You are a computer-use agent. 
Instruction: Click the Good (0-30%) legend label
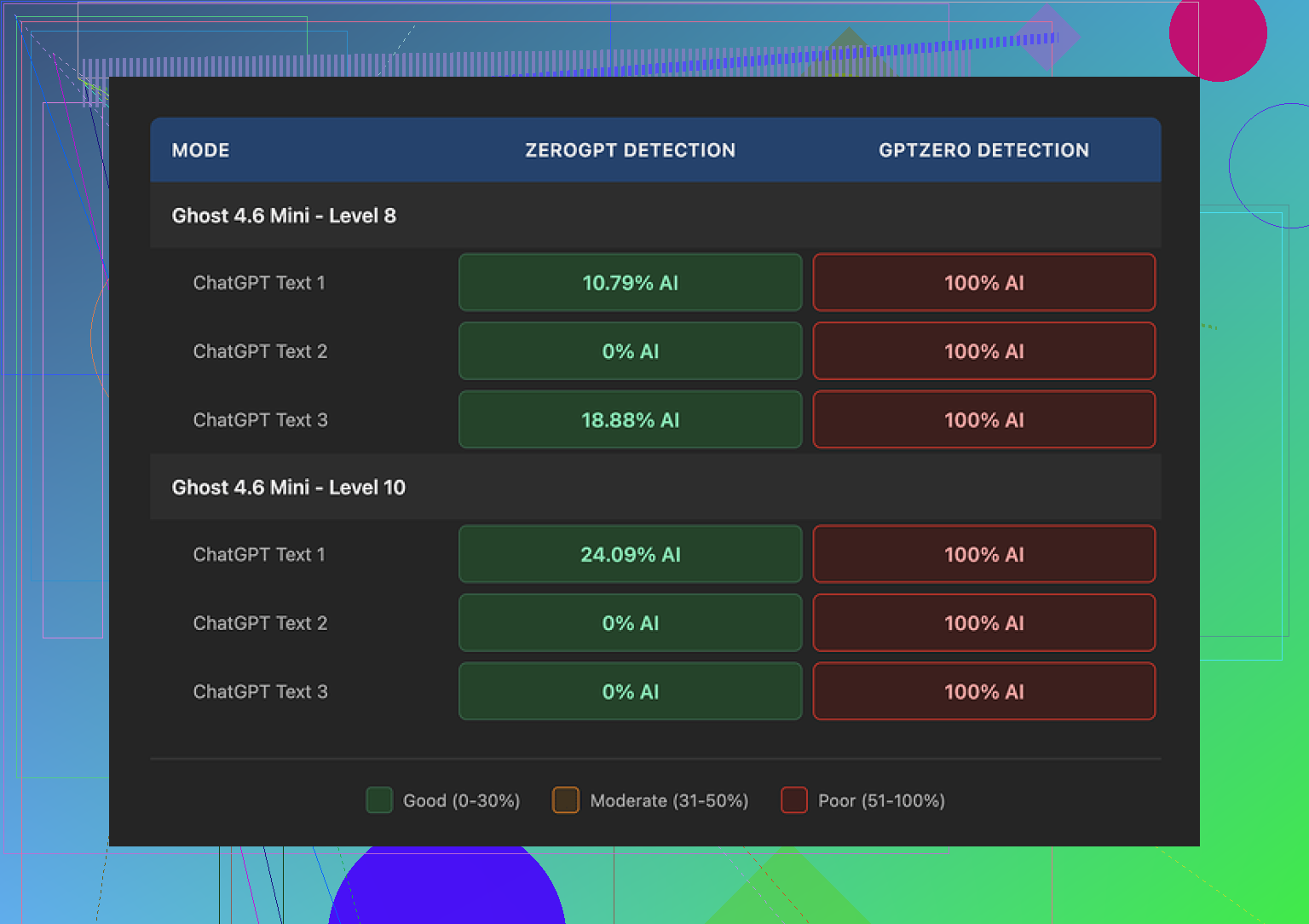[461, 800]
